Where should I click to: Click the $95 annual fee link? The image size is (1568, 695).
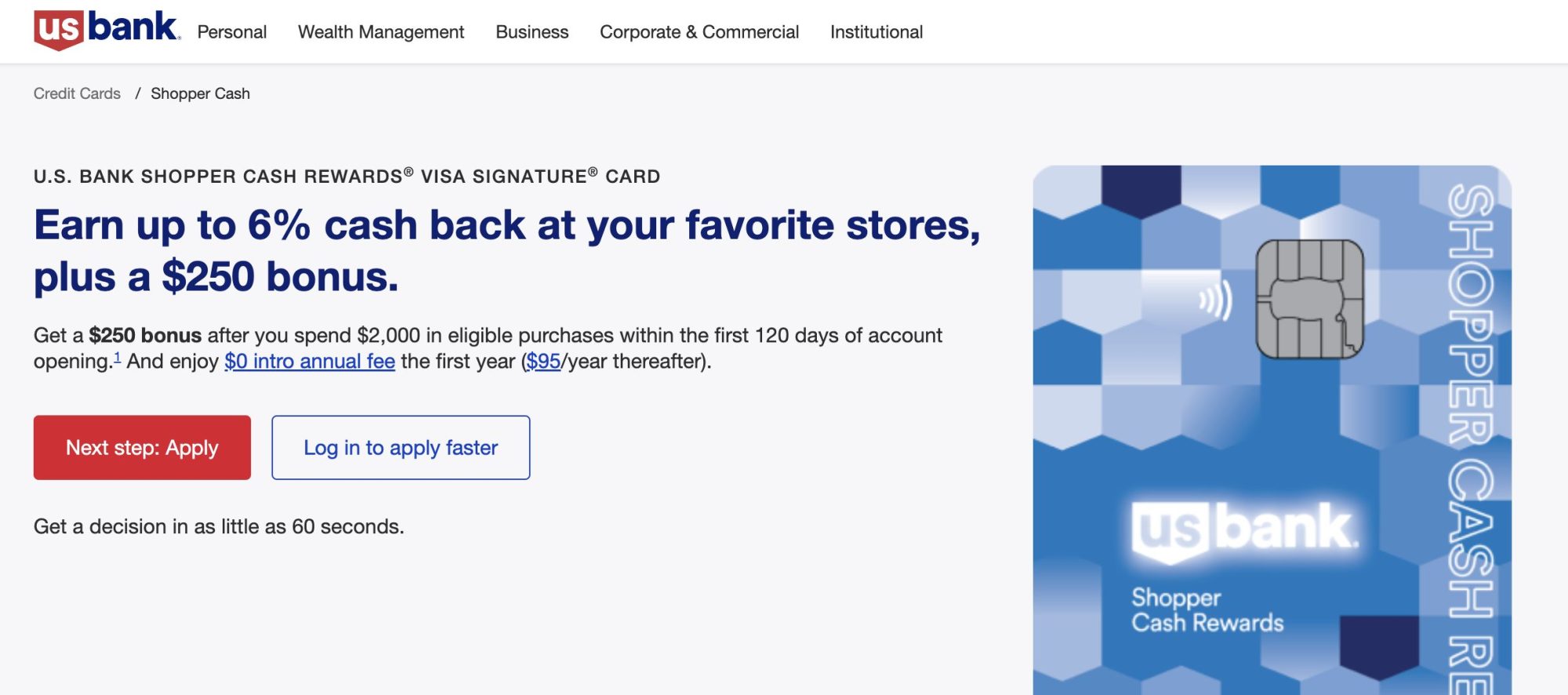coord(543,362)
